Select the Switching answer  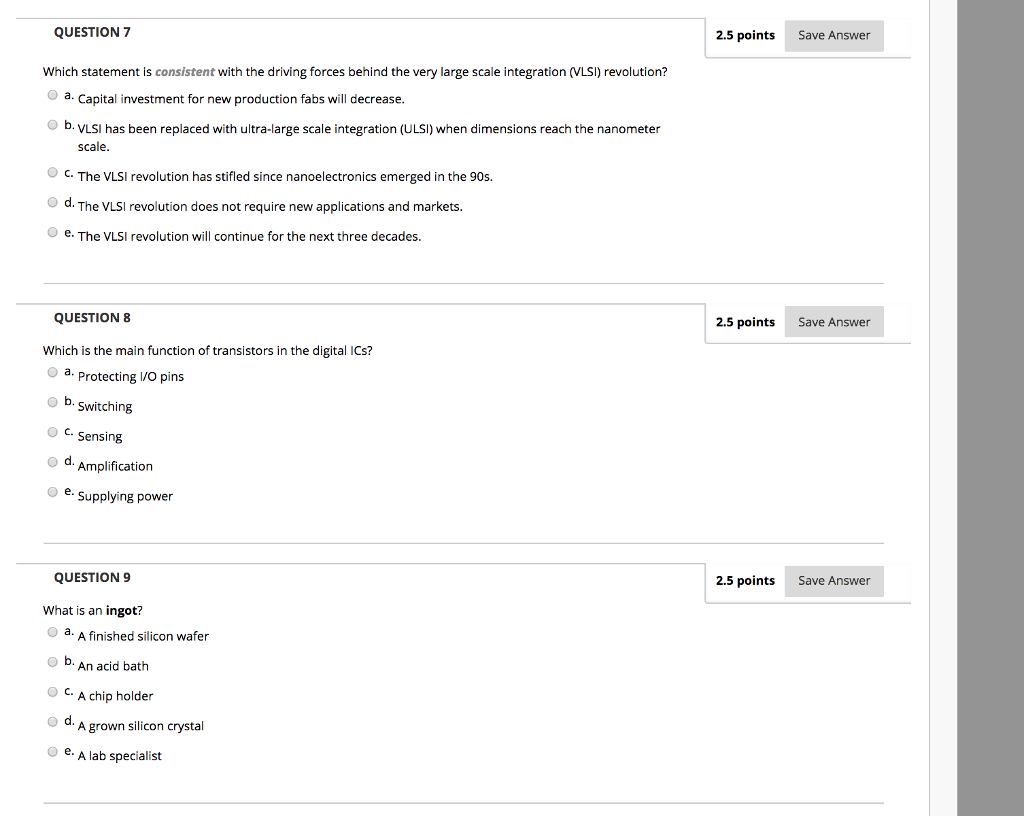point(52,403)
